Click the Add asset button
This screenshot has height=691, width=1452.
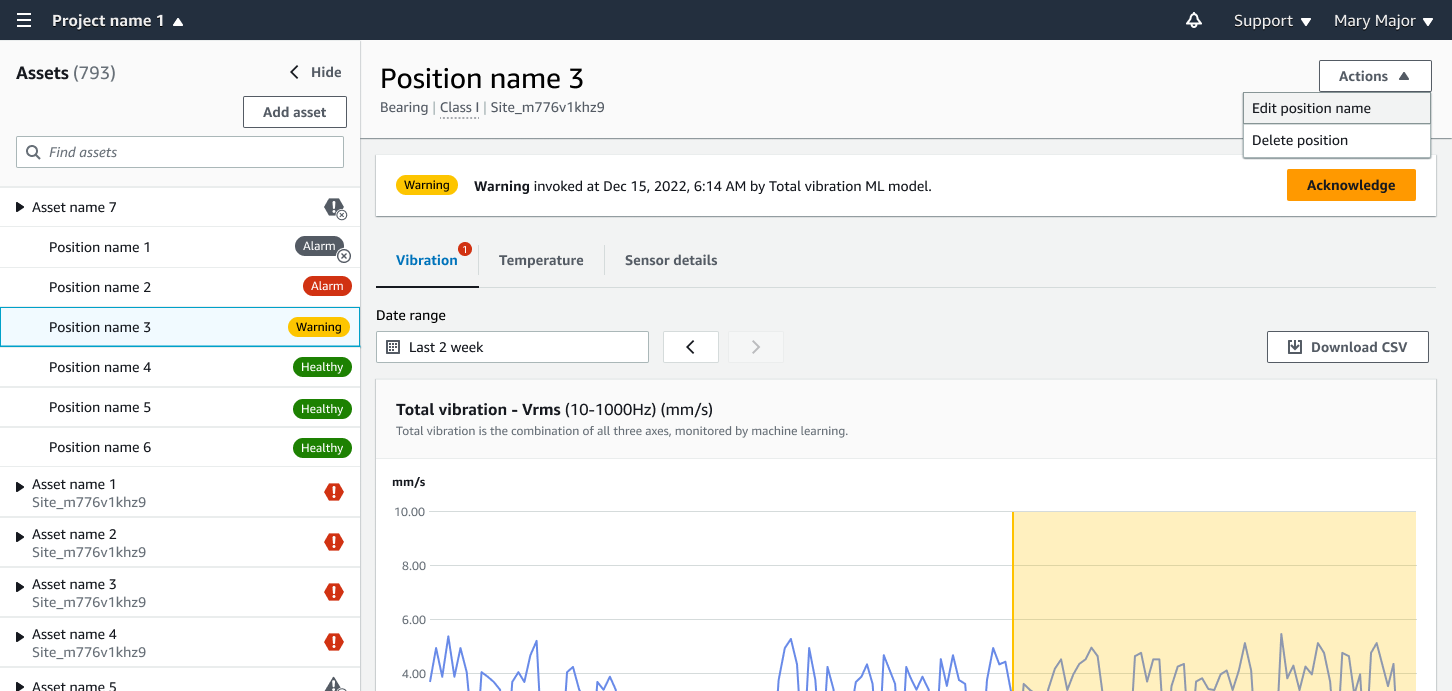point(294,111)
